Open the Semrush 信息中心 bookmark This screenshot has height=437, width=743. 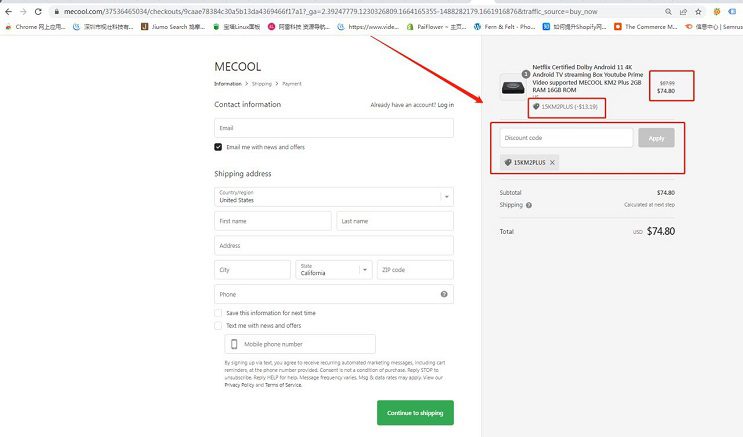pyautogui.click(x=714, y=27)
